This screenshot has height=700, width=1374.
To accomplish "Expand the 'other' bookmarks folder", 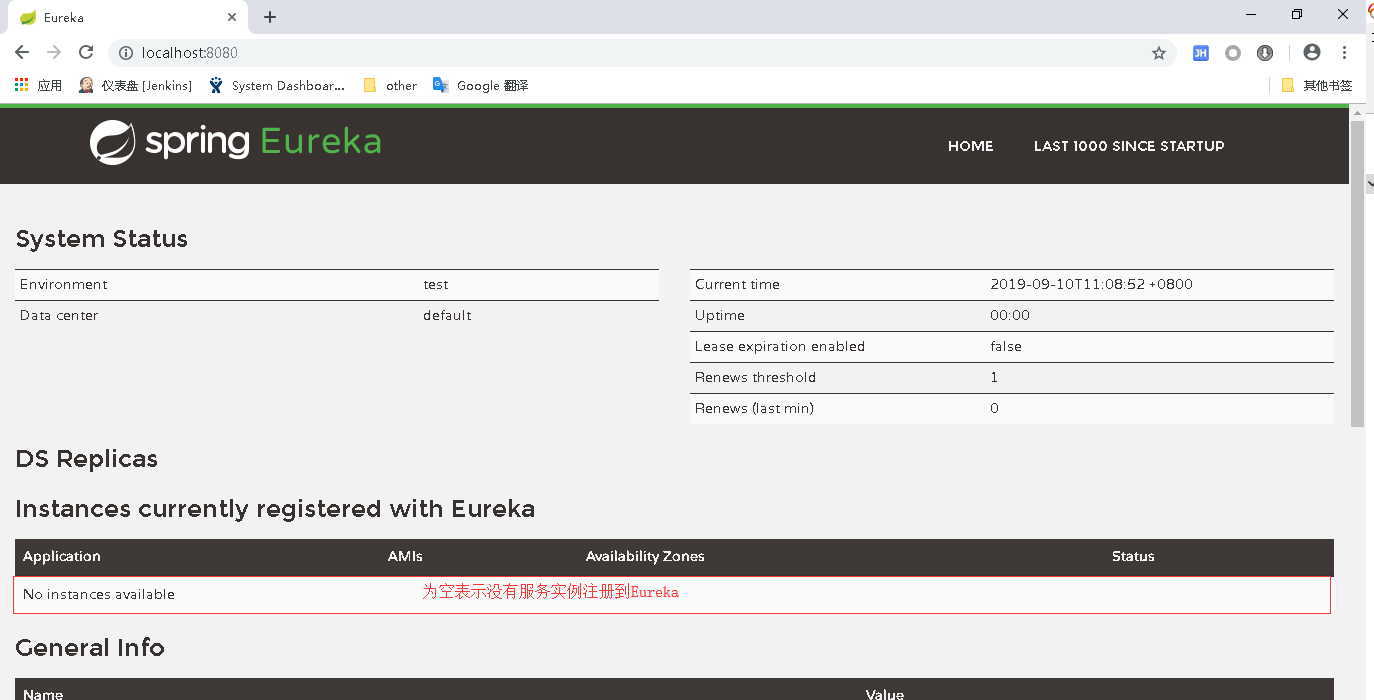I will click(x=390, y=86).
